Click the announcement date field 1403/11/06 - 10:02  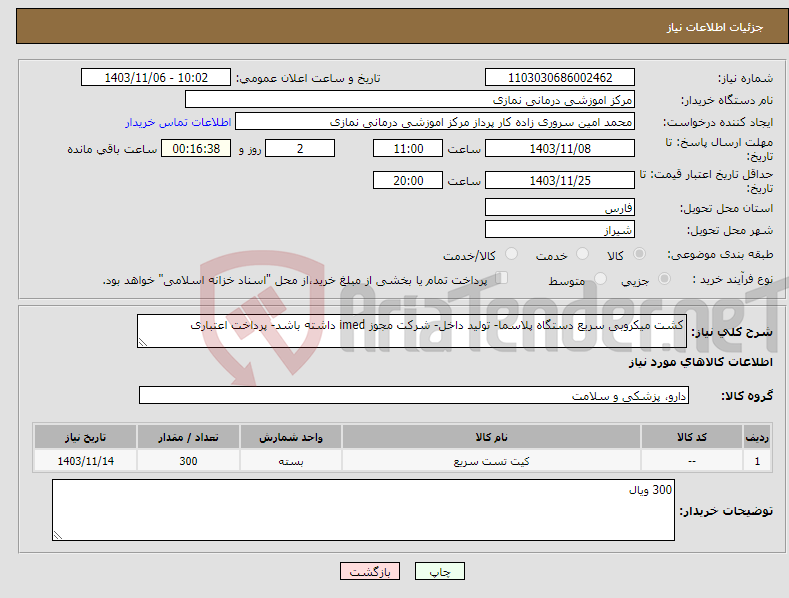(x=156, y=78)
